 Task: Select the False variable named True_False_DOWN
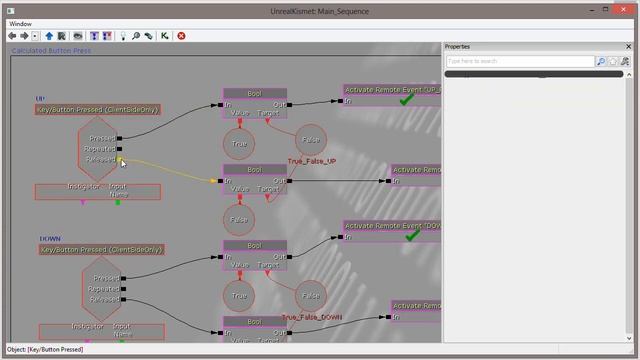point(311,296)
